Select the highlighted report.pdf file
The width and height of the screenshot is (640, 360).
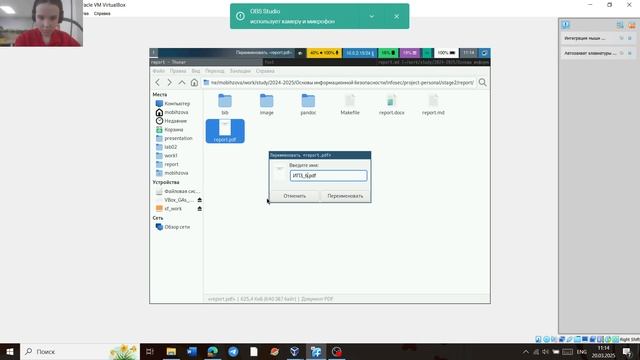pos(225,131)
